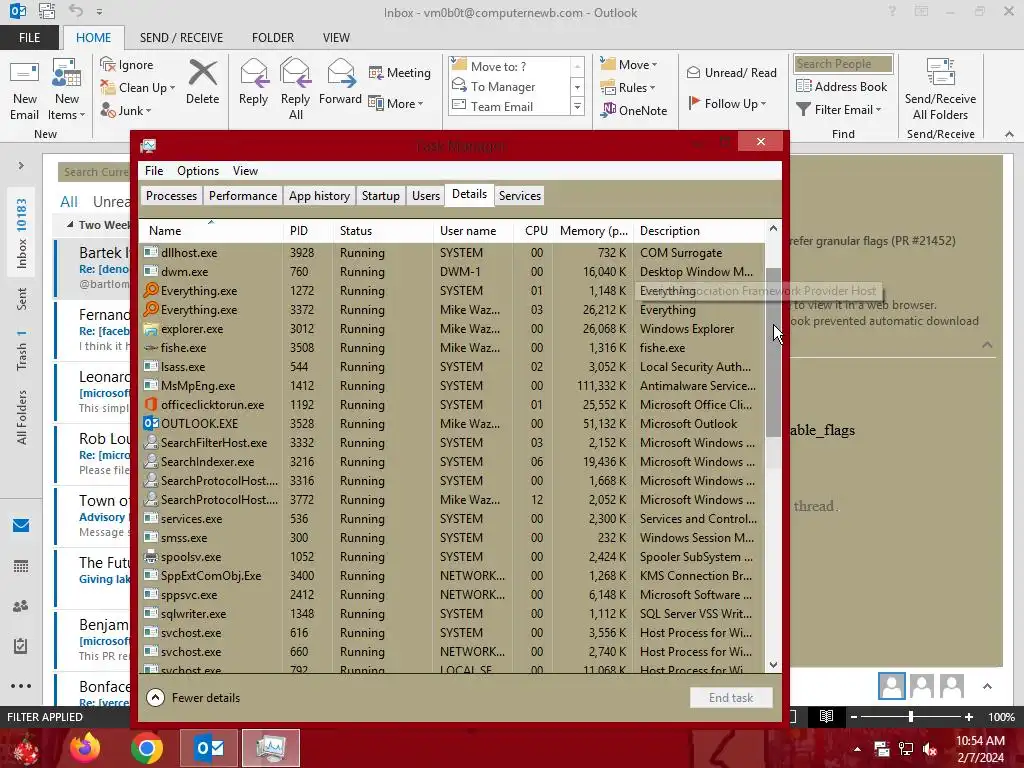
Task: Click the Inbox 10183 folder in the collapsed pane
Action: coord(22,233)
